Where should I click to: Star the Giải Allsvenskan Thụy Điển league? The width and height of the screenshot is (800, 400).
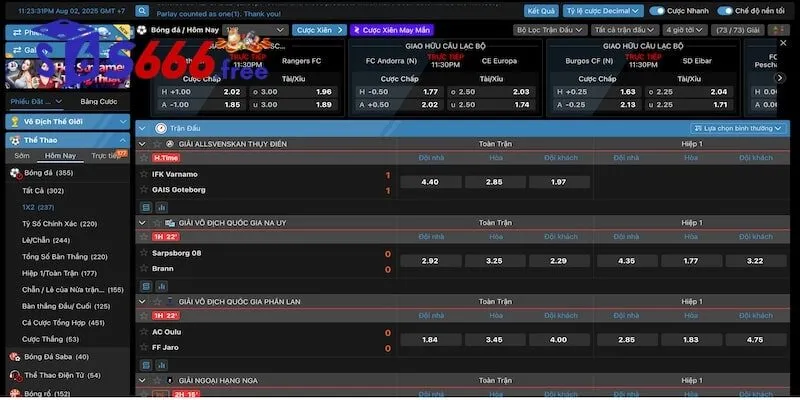pyautogui.click(x=155, y=144)
